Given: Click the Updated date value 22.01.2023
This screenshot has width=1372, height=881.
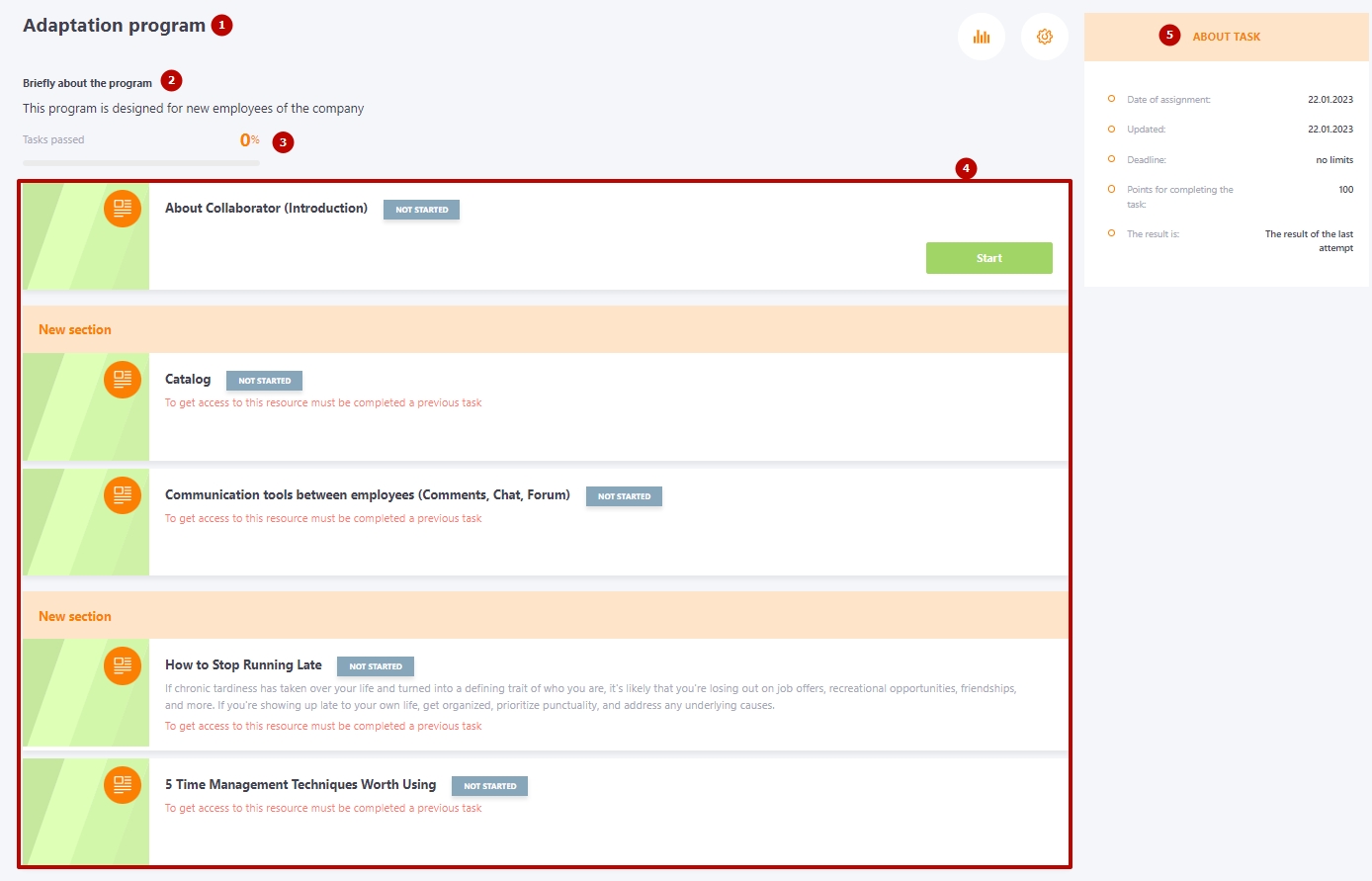Looking at the screenshot, I should 1330,130.
